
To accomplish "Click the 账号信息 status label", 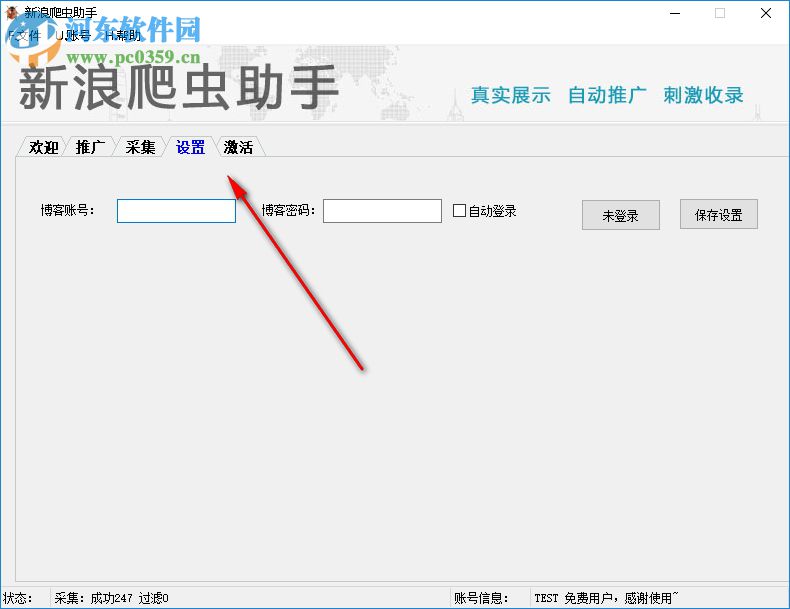I will point(481,598).
